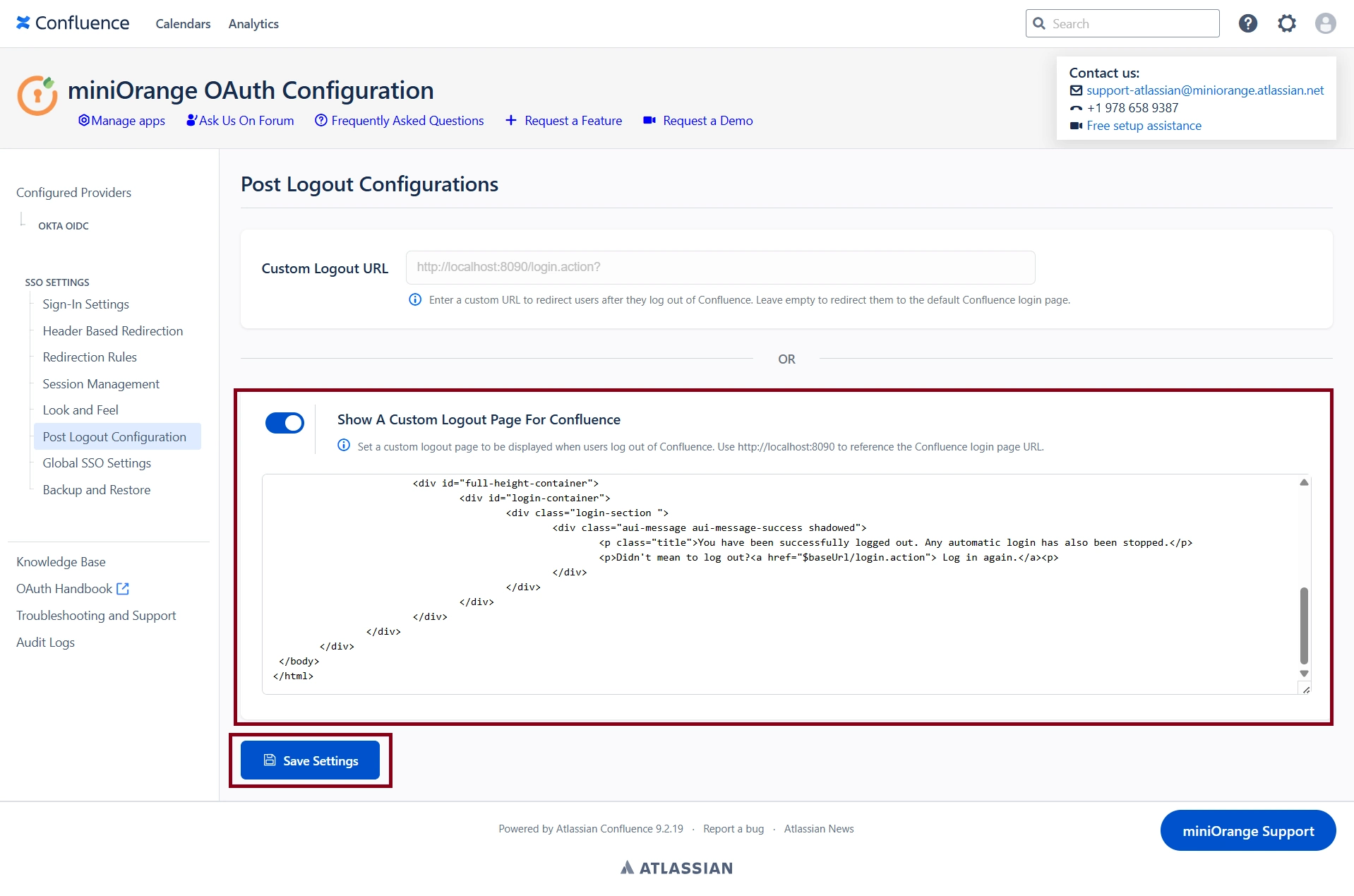Click into the Custom Logout URL field
The width and height of the screenshot is (1354, 896).
click(x=720, y=267)
